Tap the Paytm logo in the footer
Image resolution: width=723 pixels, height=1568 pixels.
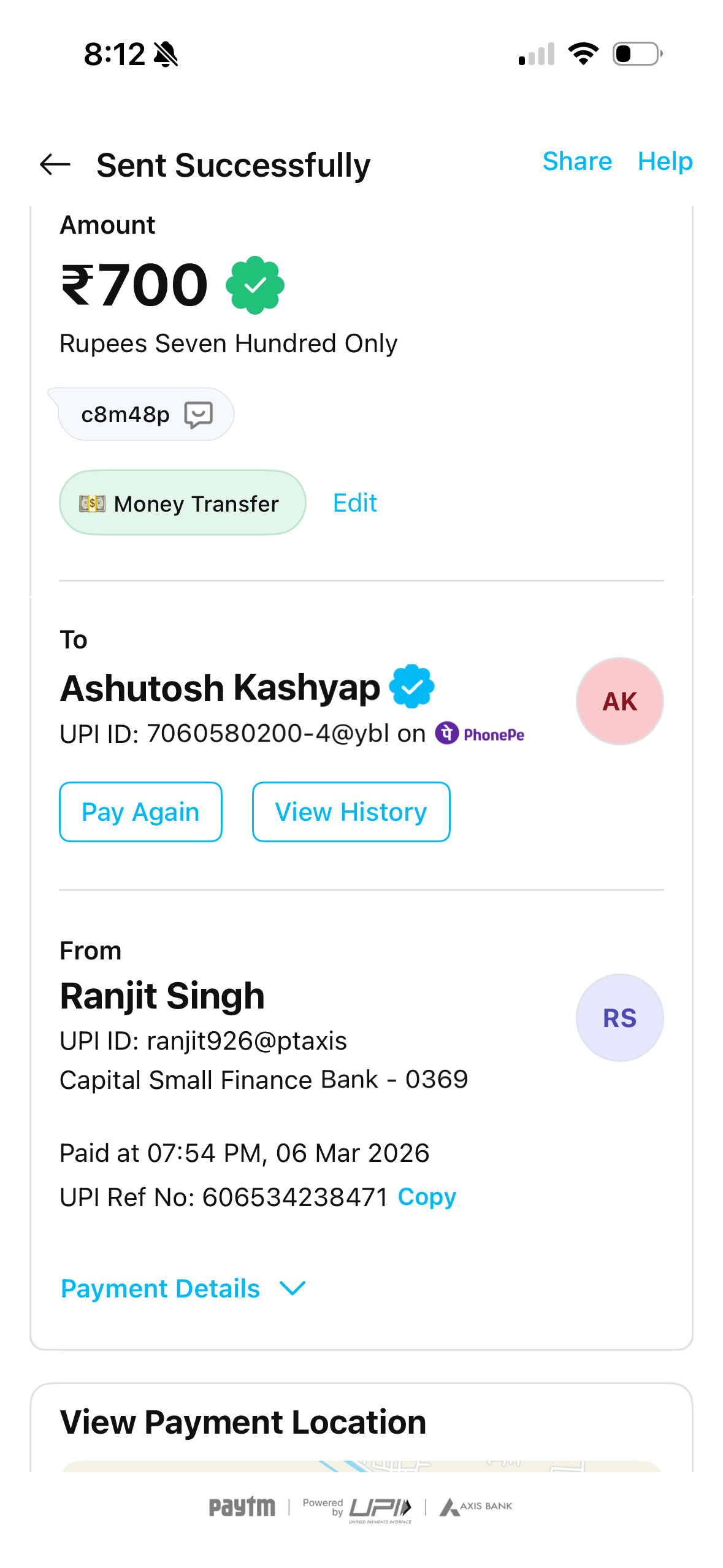[x=242, y=1507]
